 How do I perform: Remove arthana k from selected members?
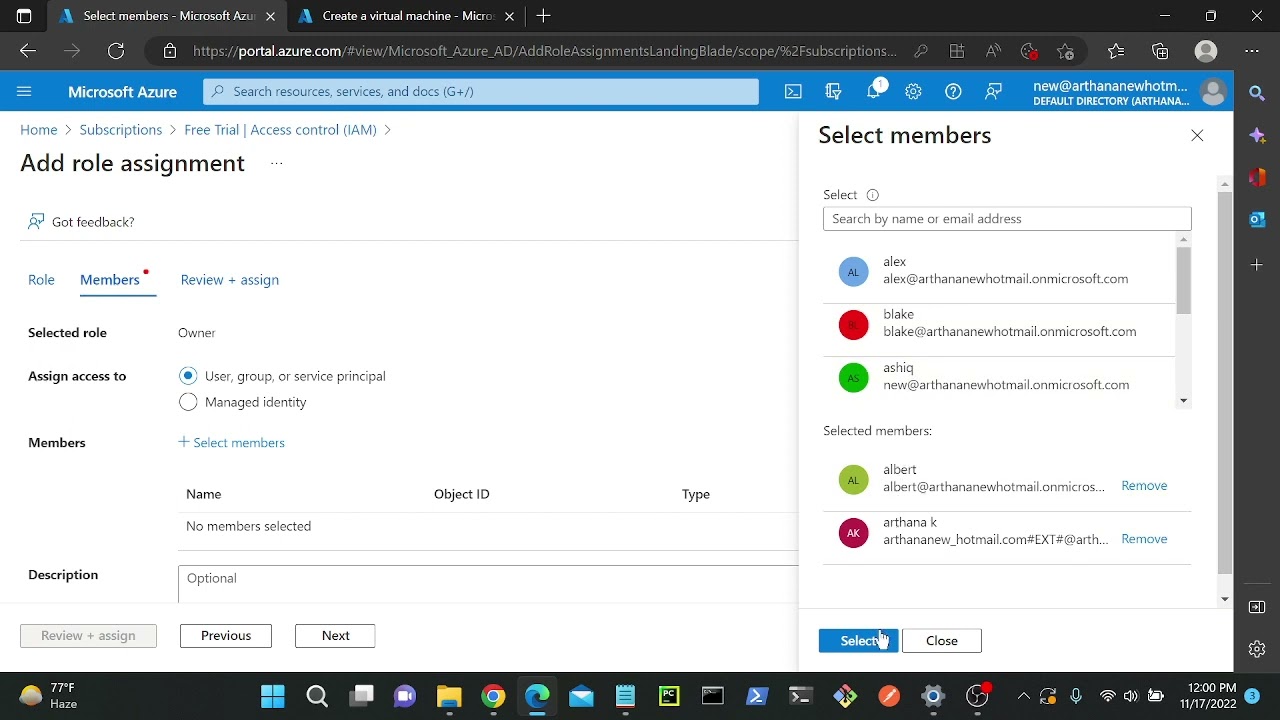click(x=1144, y=538)
